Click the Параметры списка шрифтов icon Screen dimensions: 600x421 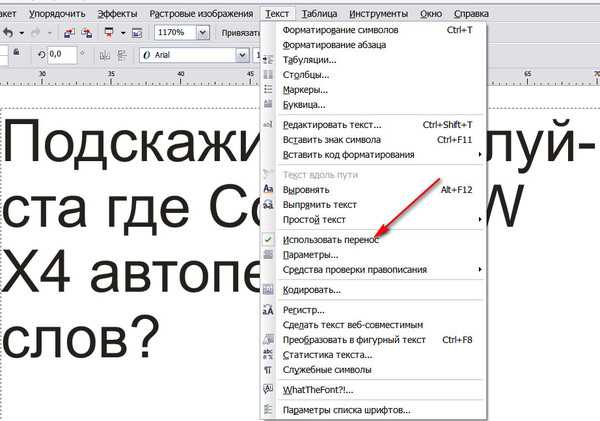click(268, 410)
